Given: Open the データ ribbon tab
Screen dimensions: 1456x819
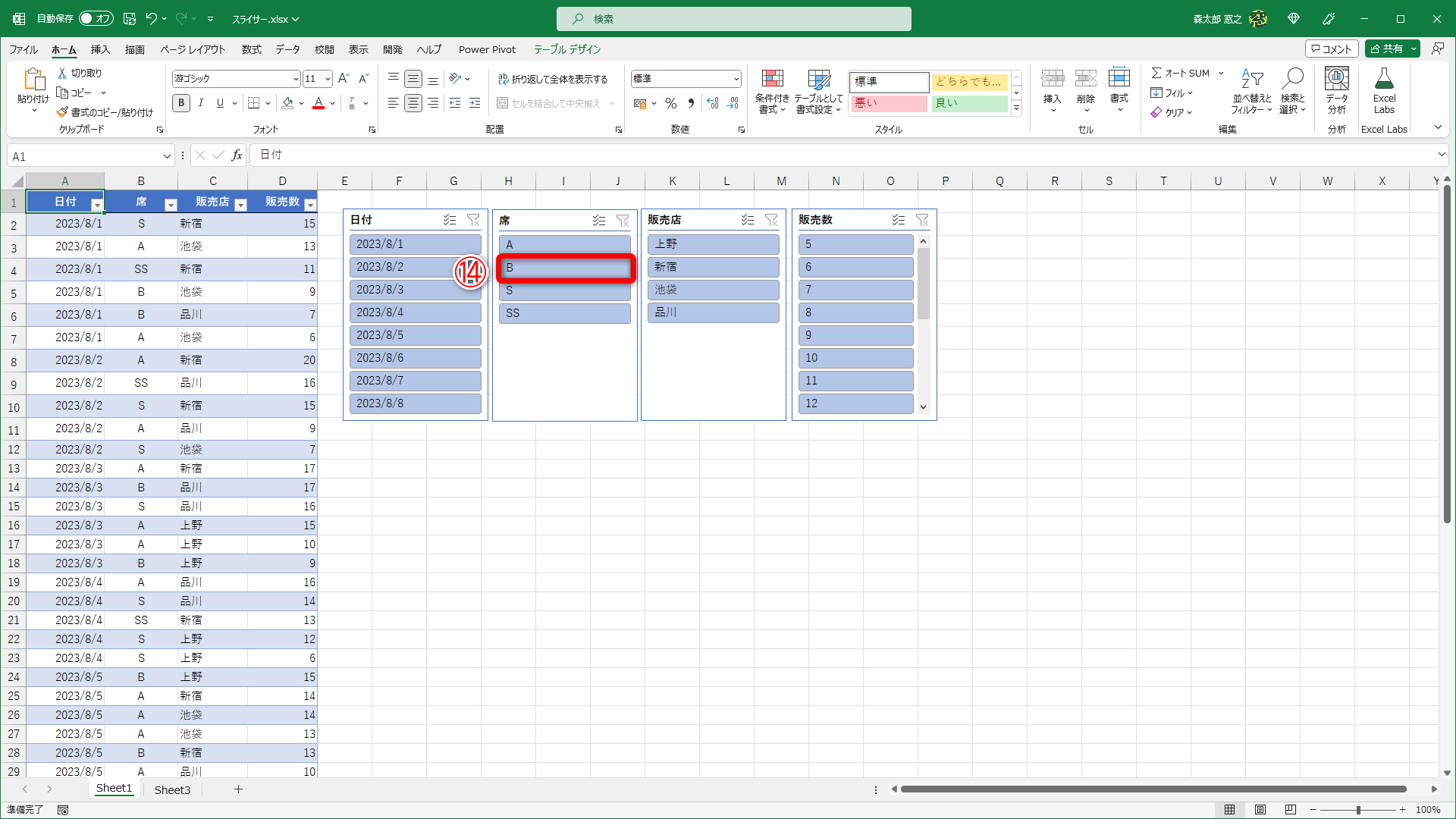Looking at the screenshot, I should pos(287,49).
